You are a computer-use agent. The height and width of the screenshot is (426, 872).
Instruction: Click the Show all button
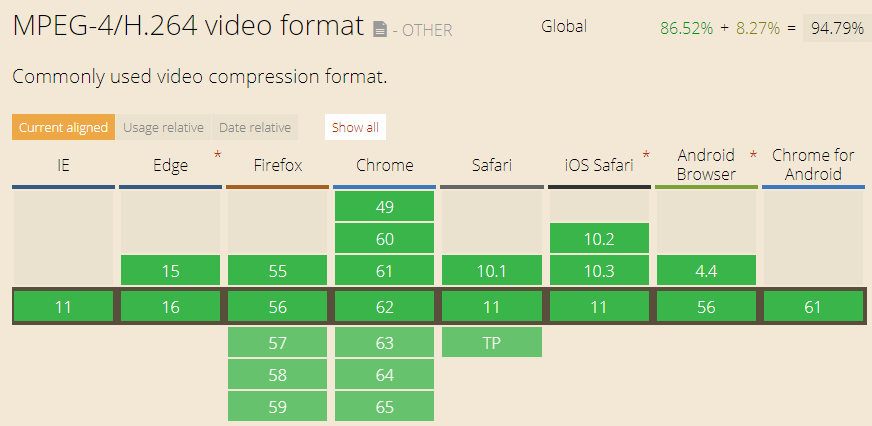355,127
